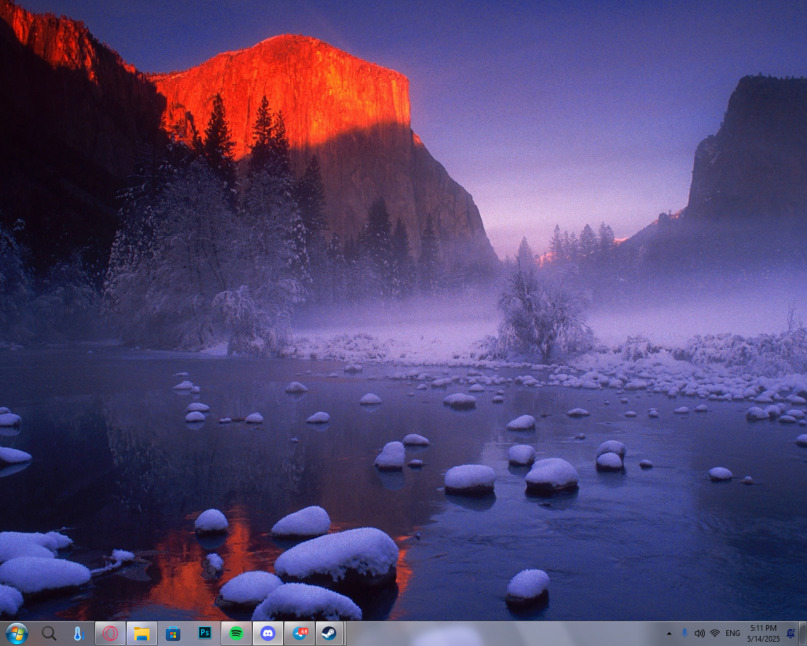Open File Explorer from the taskbar
This screenshot has width=807, height=646.
(142, 633)
